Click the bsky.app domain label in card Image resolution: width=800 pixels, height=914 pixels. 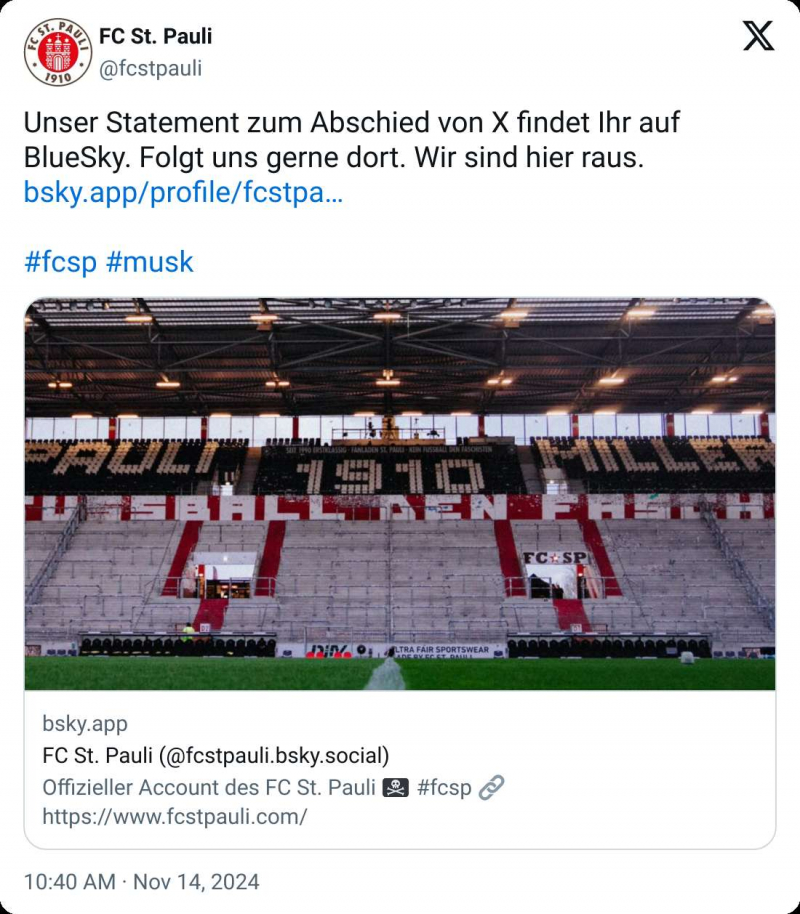(x=84, y=724)
